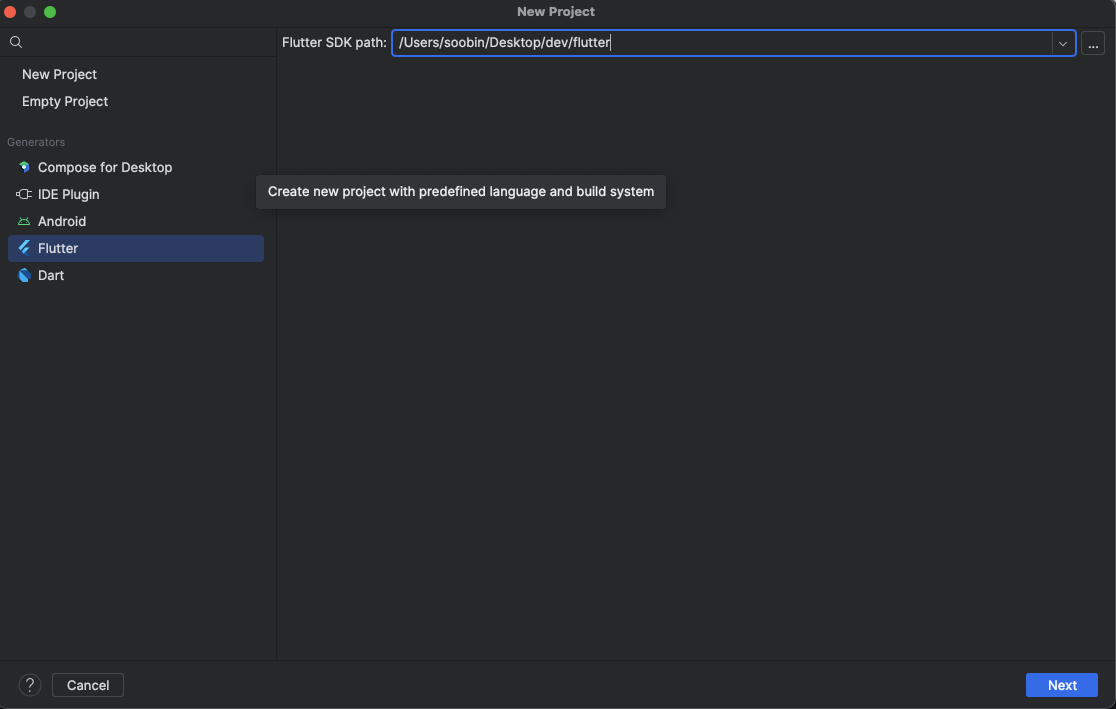
Task: Click the search magnifier icon
Action: pos(16,42)
